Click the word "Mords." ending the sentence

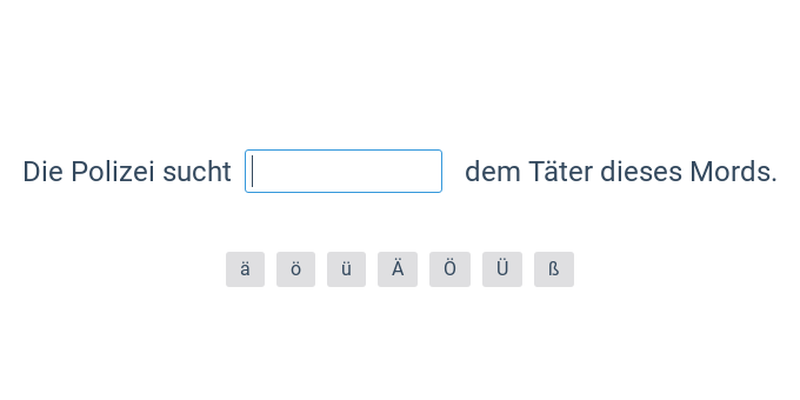click(733, 172)
